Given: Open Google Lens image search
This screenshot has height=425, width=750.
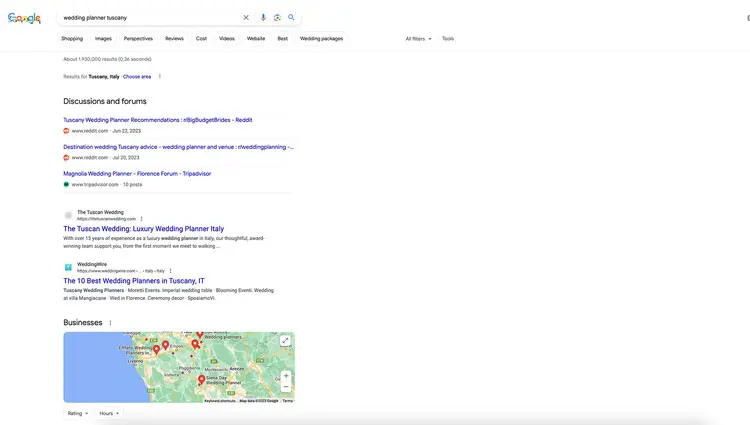Looking at the screenshot, I should pos(277,17).
